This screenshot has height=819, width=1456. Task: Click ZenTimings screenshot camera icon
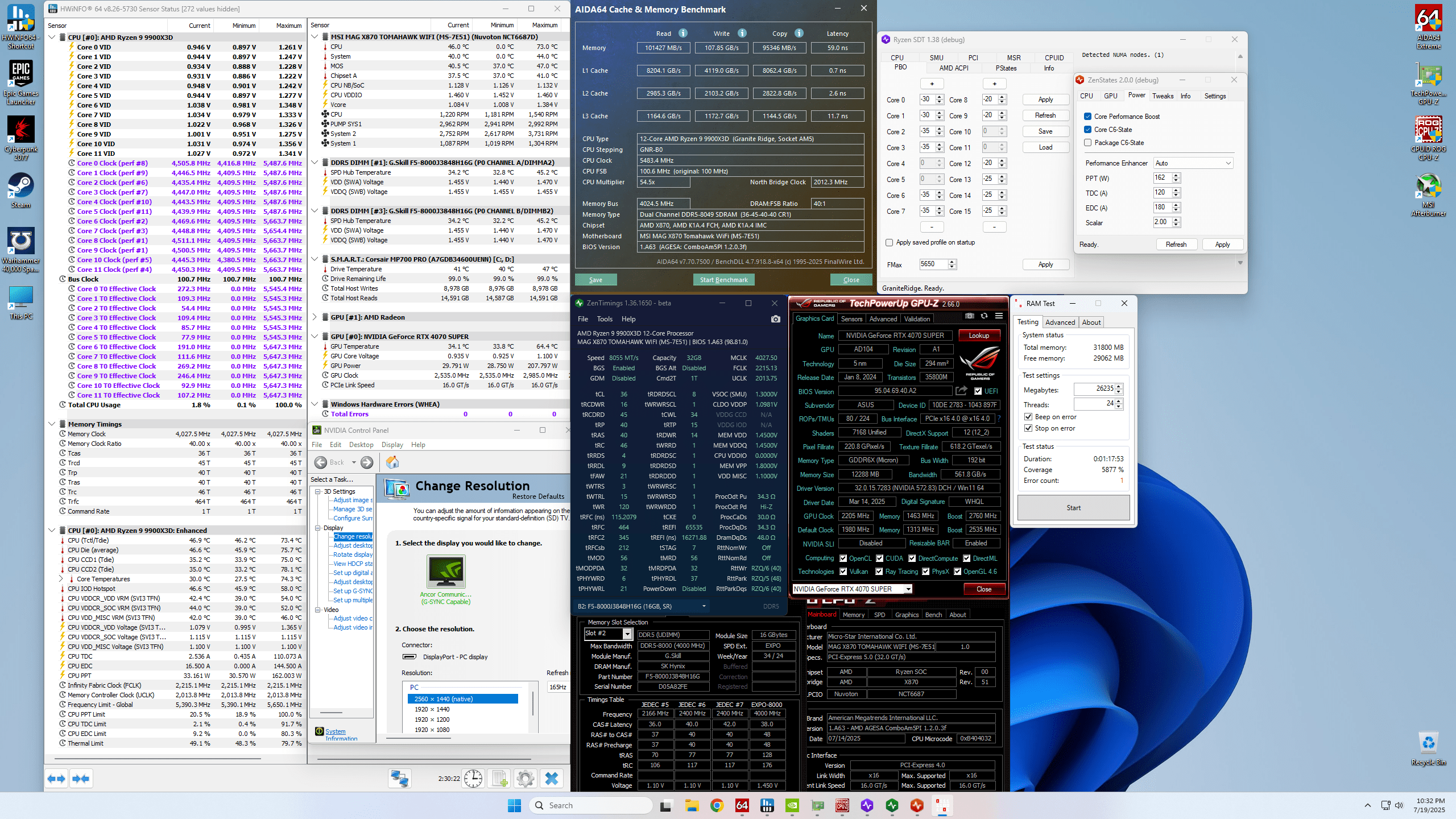pos(775,319)
